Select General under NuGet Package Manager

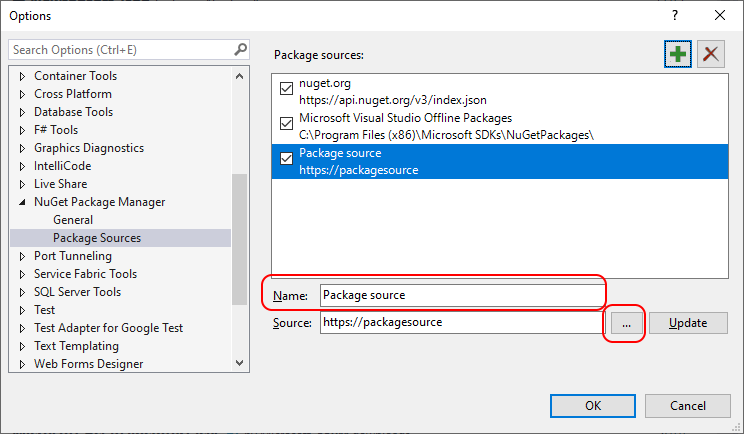tap(73, 220)
